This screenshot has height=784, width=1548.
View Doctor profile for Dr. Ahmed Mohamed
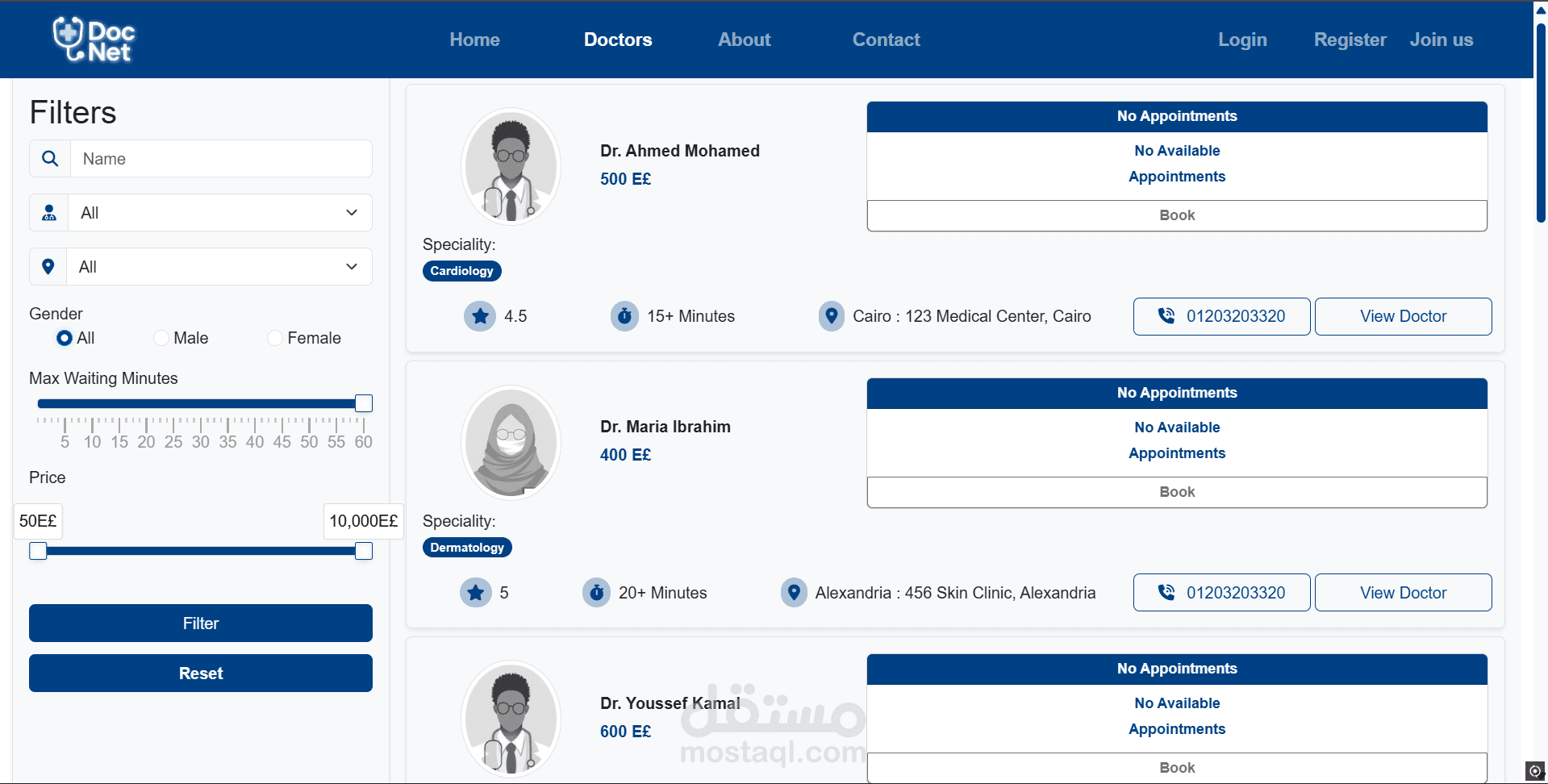(1403, 316)
